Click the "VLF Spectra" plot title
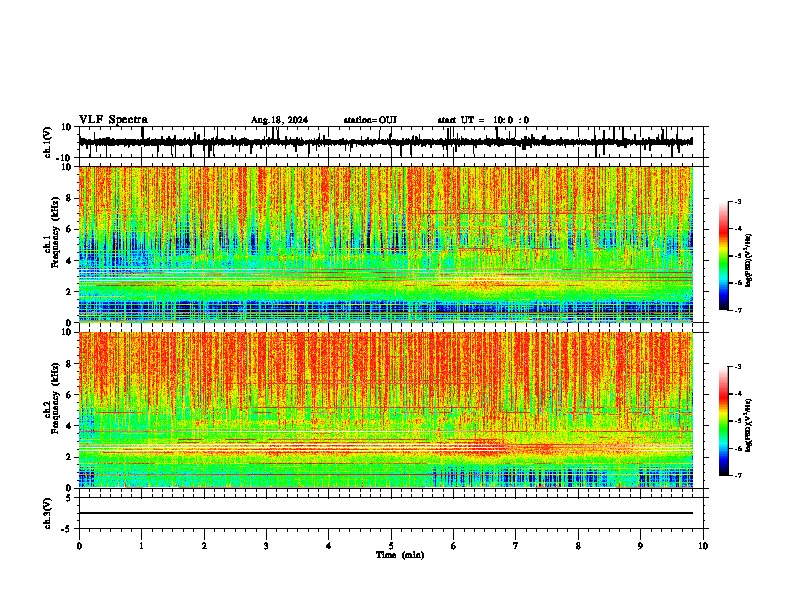This screenshot has width=792, height=612. pos(113,120)
